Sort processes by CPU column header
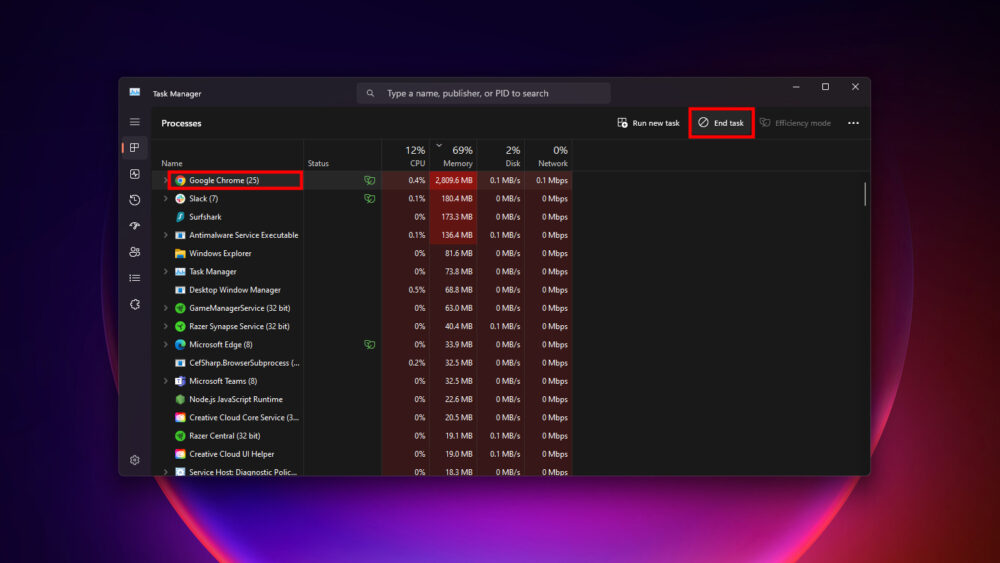The height and width of the screenshot is (563, 1000). coord(416,163)
